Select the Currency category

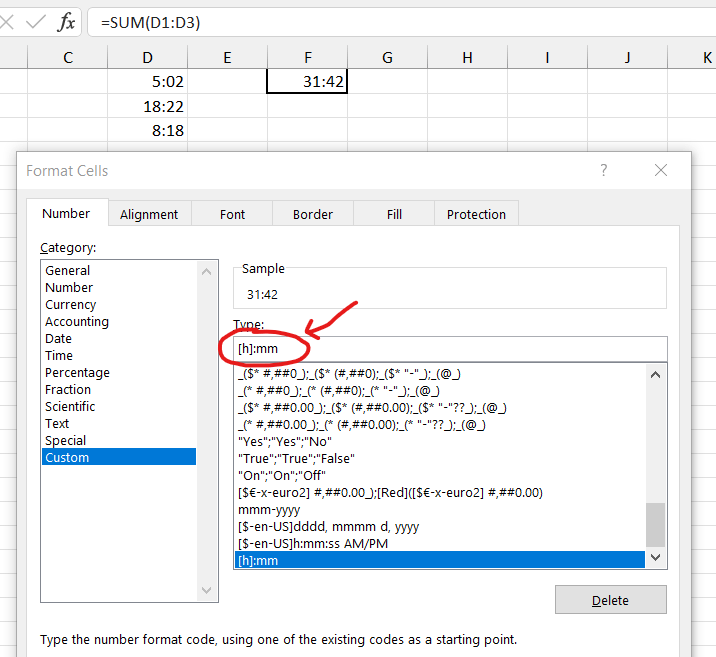point(119,305)
